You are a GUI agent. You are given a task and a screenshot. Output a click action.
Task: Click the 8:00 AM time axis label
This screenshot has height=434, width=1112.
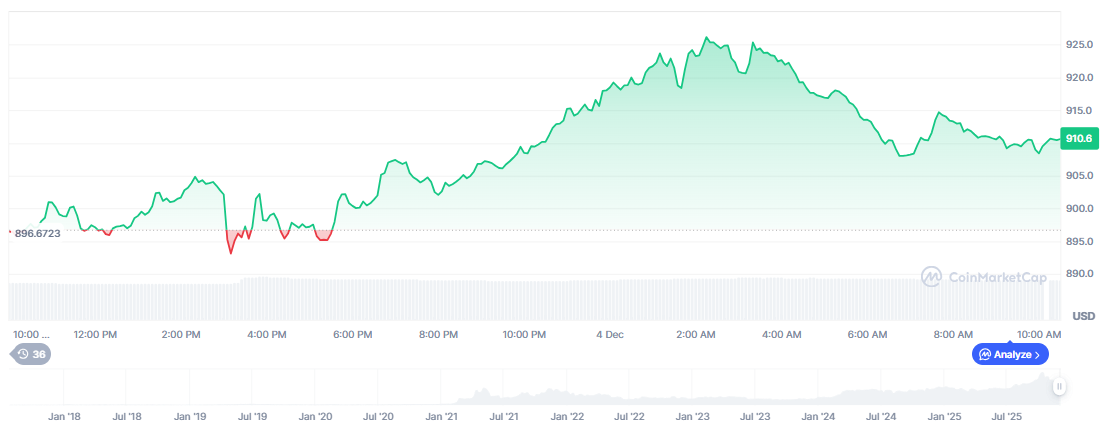click(953, 334)
